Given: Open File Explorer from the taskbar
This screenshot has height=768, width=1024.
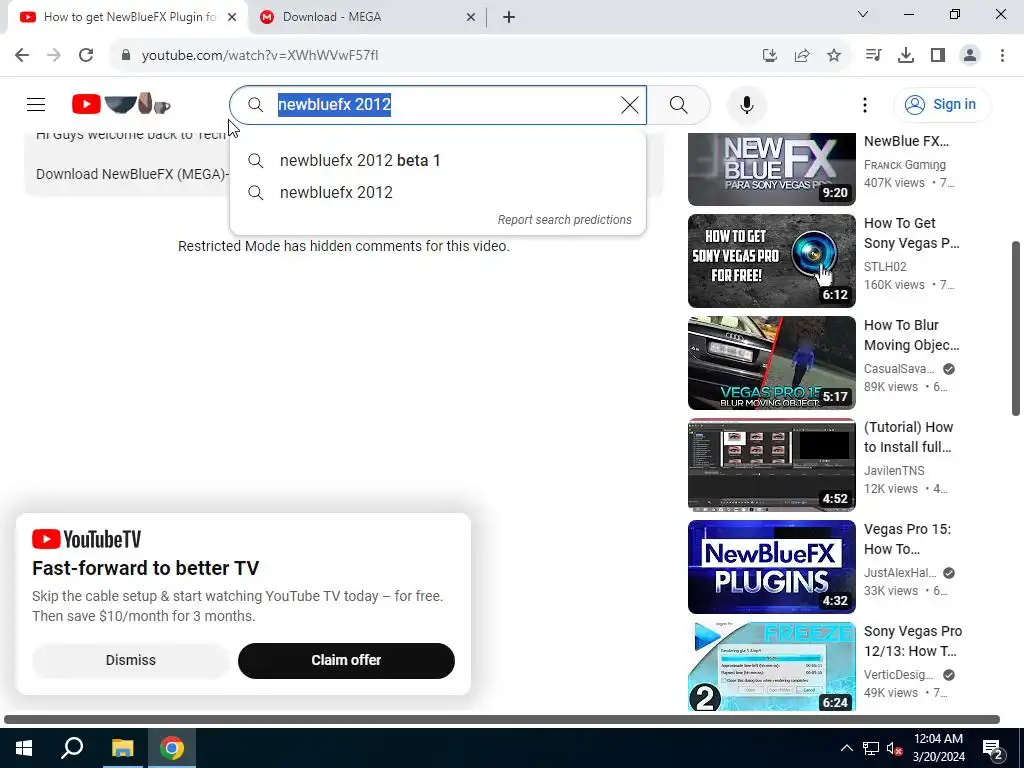Looking at the screenshot, I should point(122,748).
